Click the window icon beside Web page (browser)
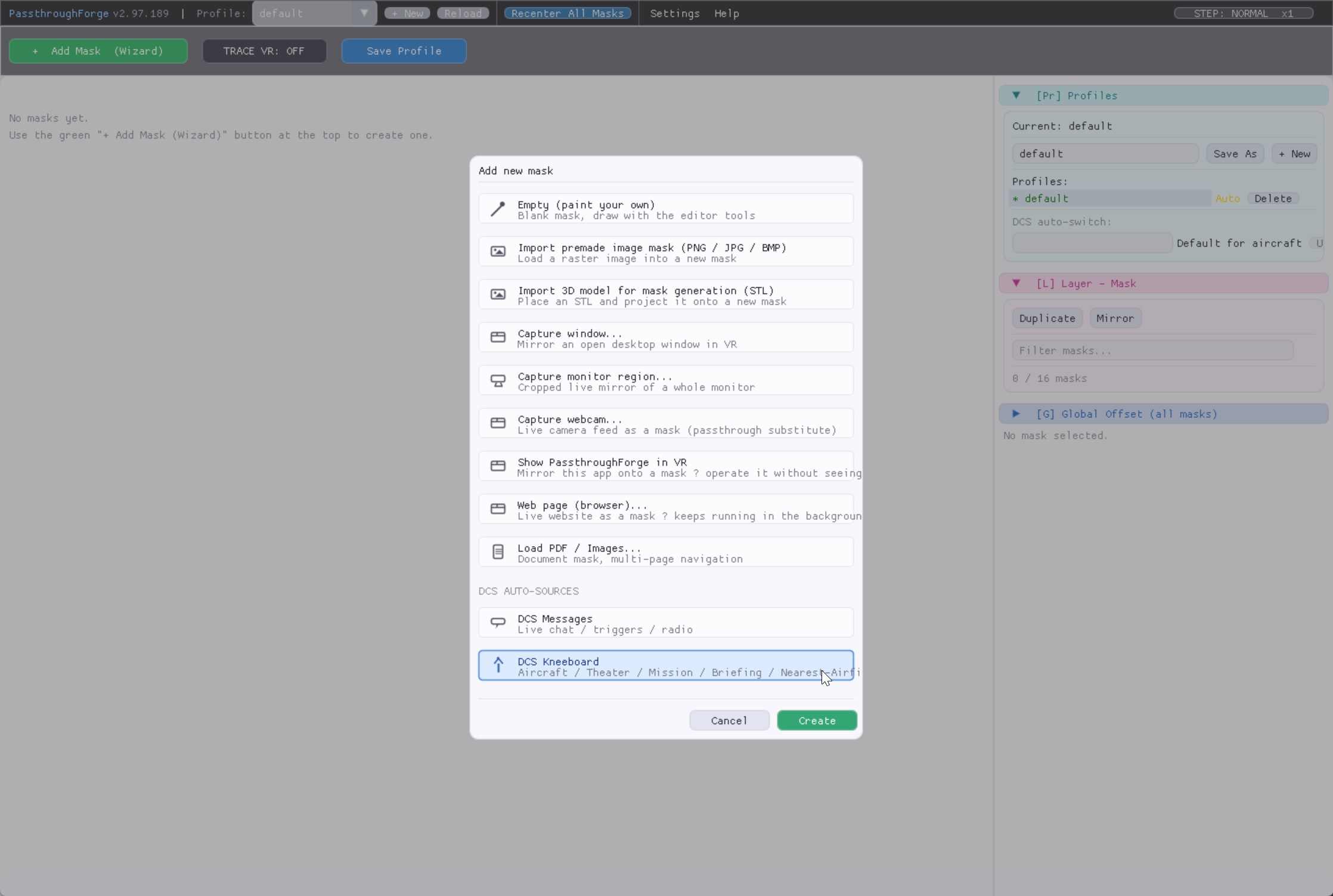The image size is (1333, 896). click(498, 509)
